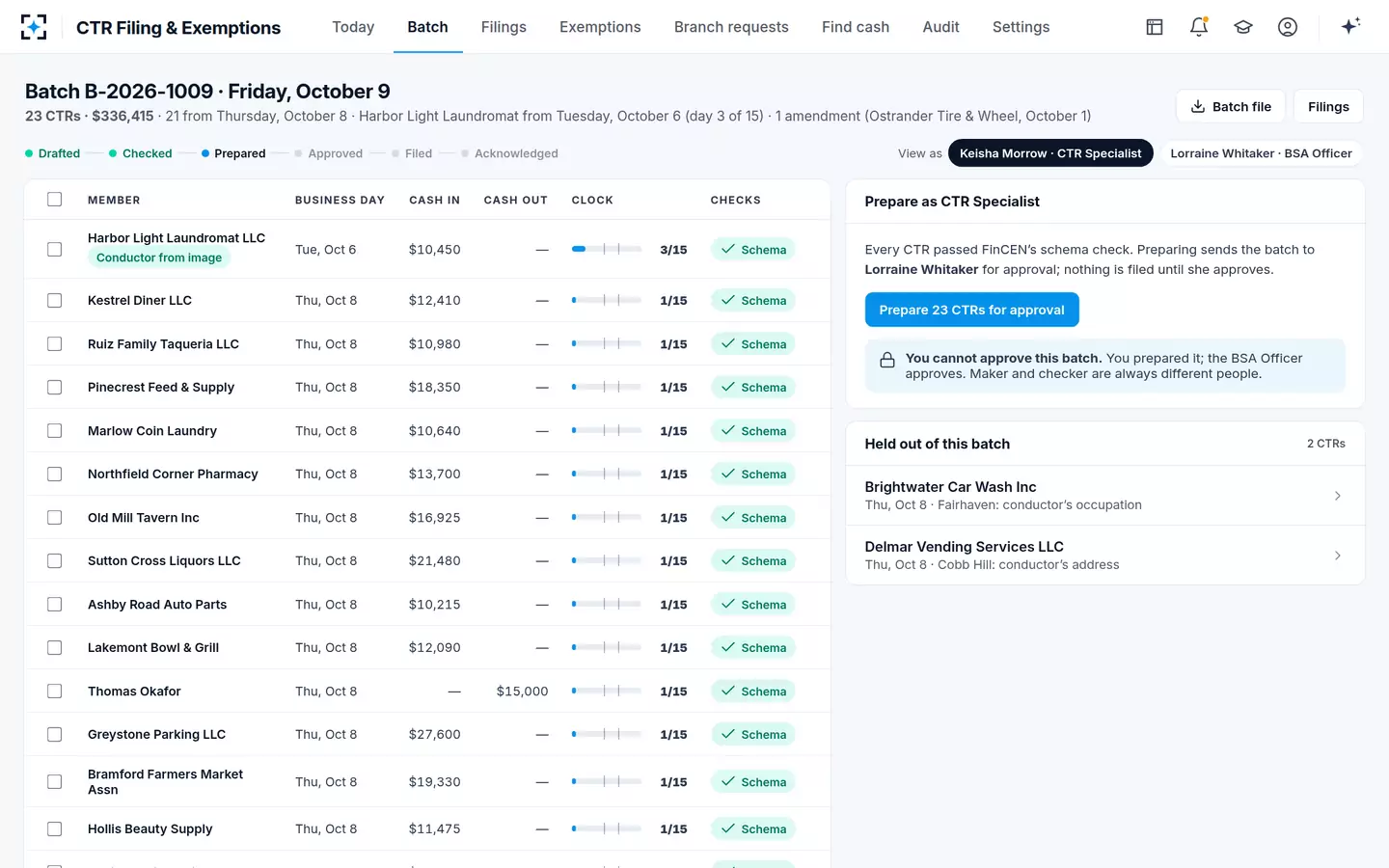Click Schema check badge for Thomas Okafor
This screenshot has height=868, width=1389.
pos(753,692)
